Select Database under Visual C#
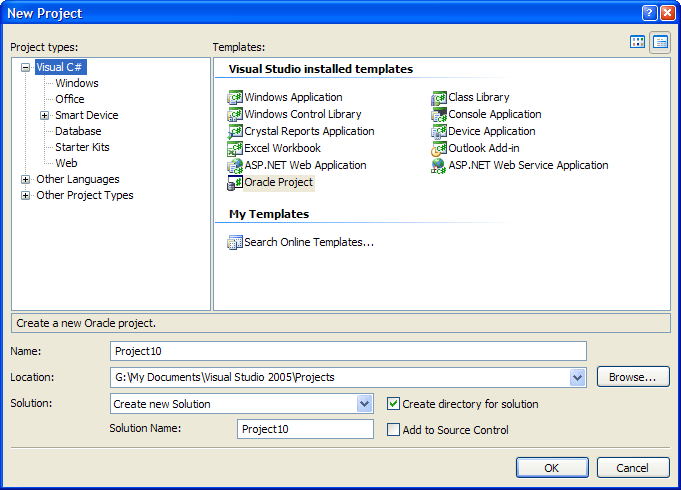 coord(78,132)
